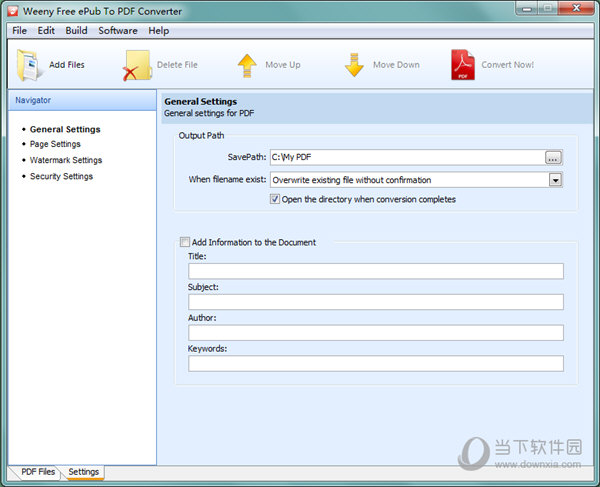
Task: Click the Navigator panel header
Action: [82, 100]
